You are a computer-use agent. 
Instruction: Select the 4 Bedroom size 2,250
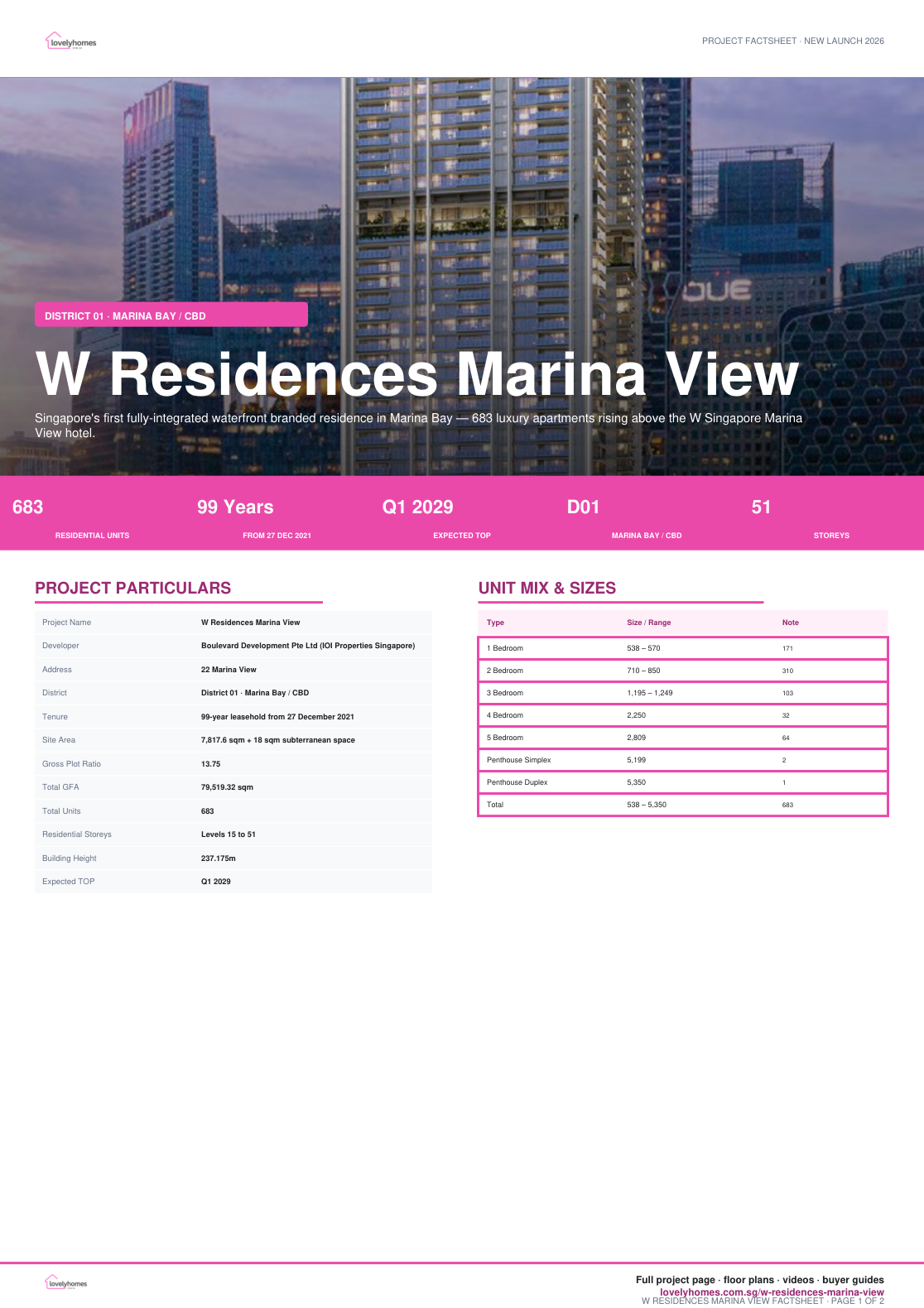pos(636,715)
